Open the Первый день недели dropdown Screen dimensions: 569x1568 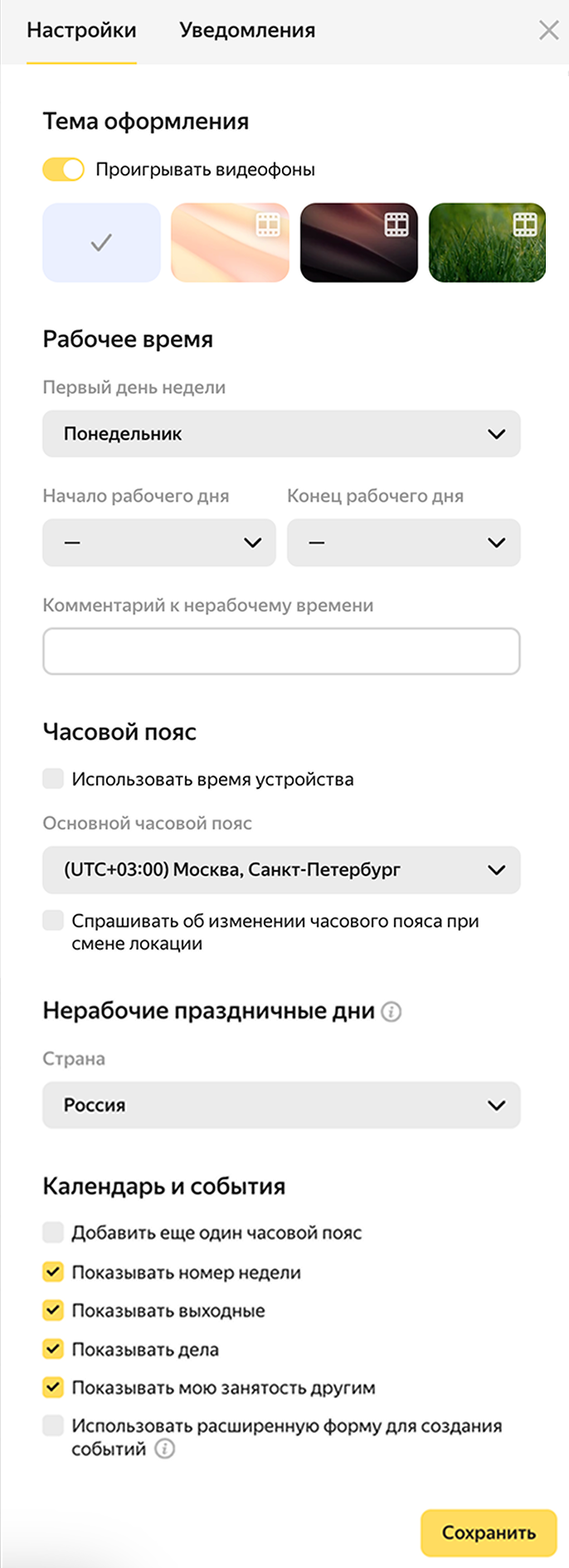coord(281,433)
